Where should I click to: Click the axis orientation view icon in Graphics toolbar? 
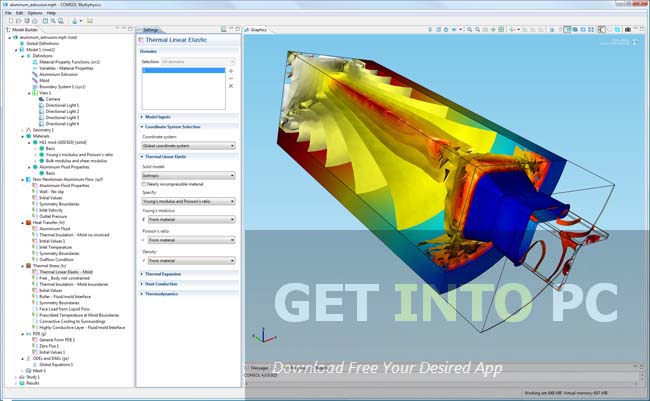[x=512, y=29]
